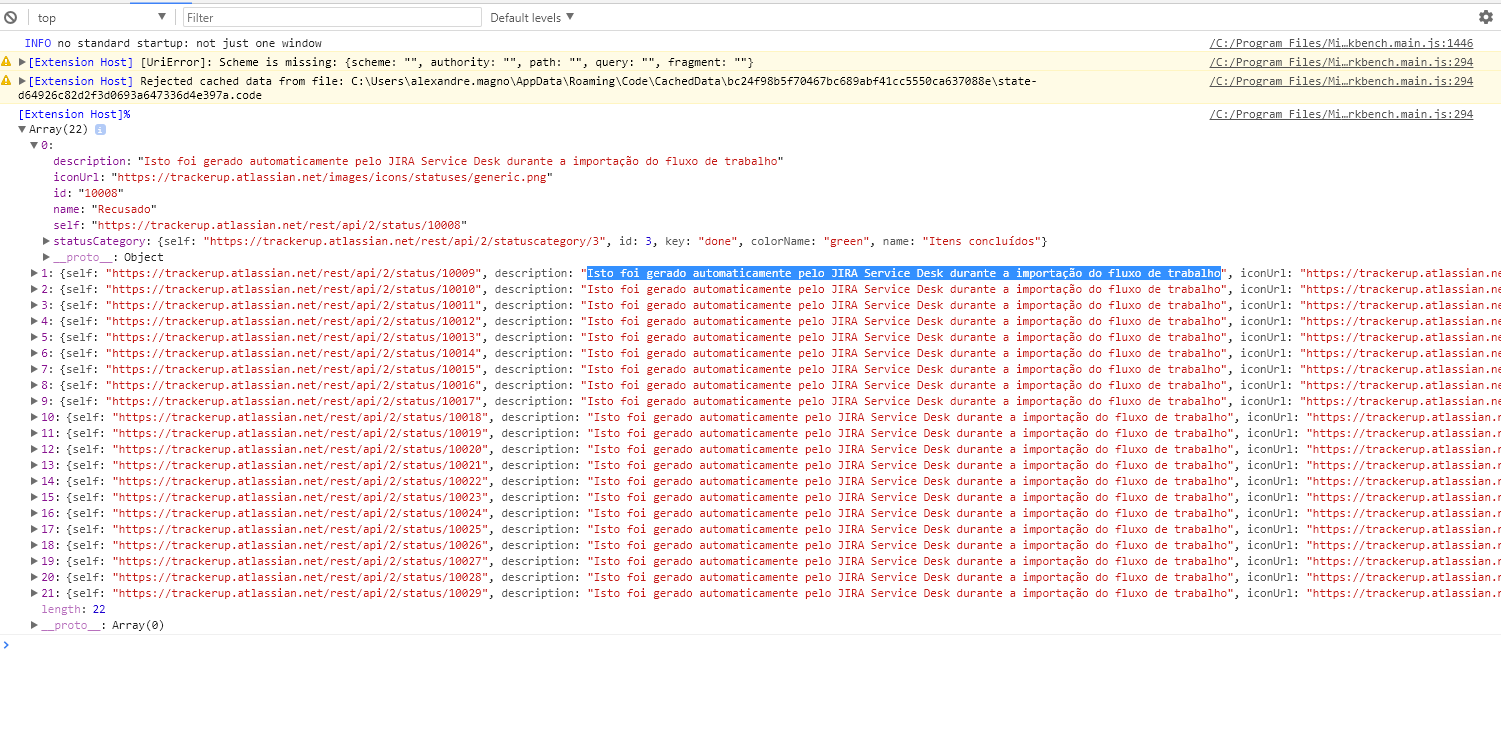The height and width of the screenshot is (753, 1501).
Task: Collapse array item 0
Action: [35, 145]
